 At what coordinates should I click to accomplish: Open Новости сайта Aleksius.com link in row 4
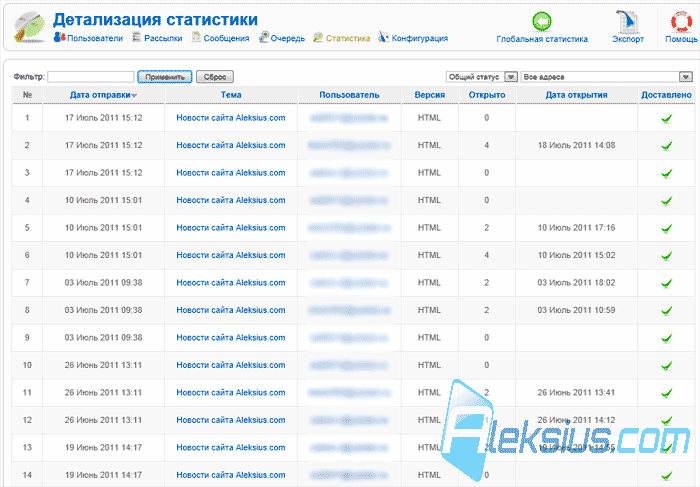(x=231, y=200)
